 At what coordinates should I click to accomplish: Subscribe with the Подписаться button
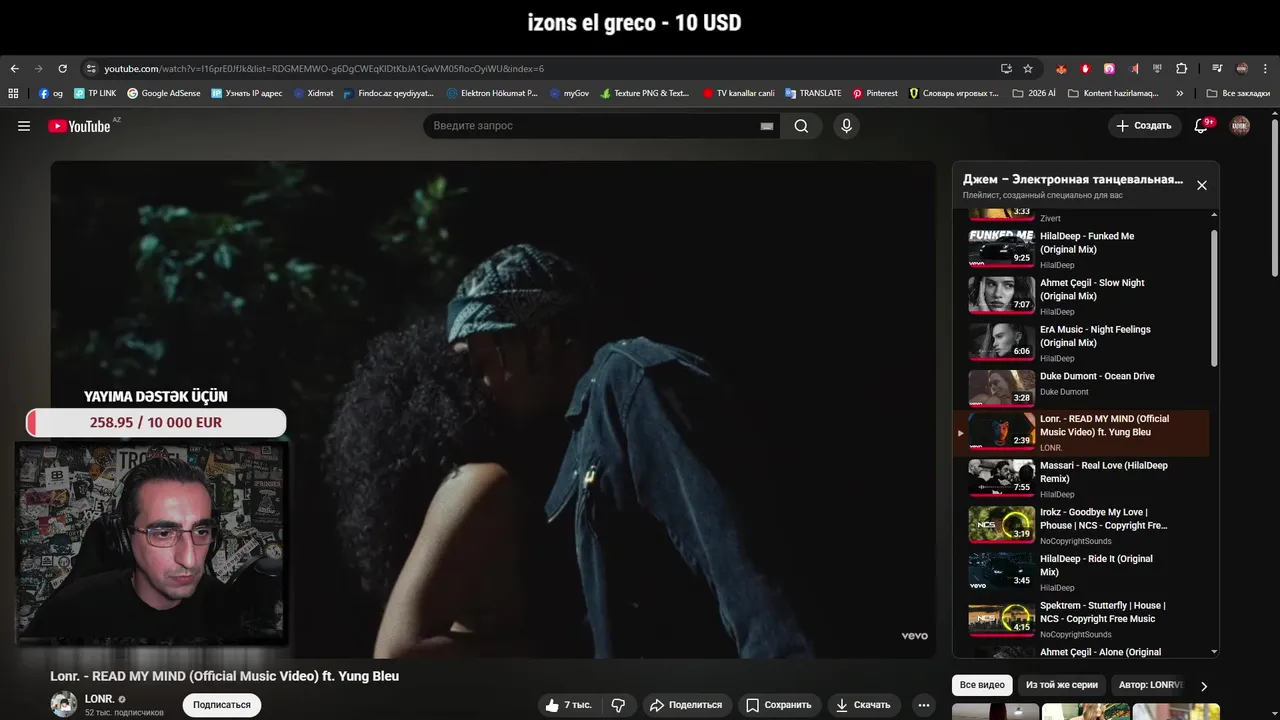coord(222,705)
